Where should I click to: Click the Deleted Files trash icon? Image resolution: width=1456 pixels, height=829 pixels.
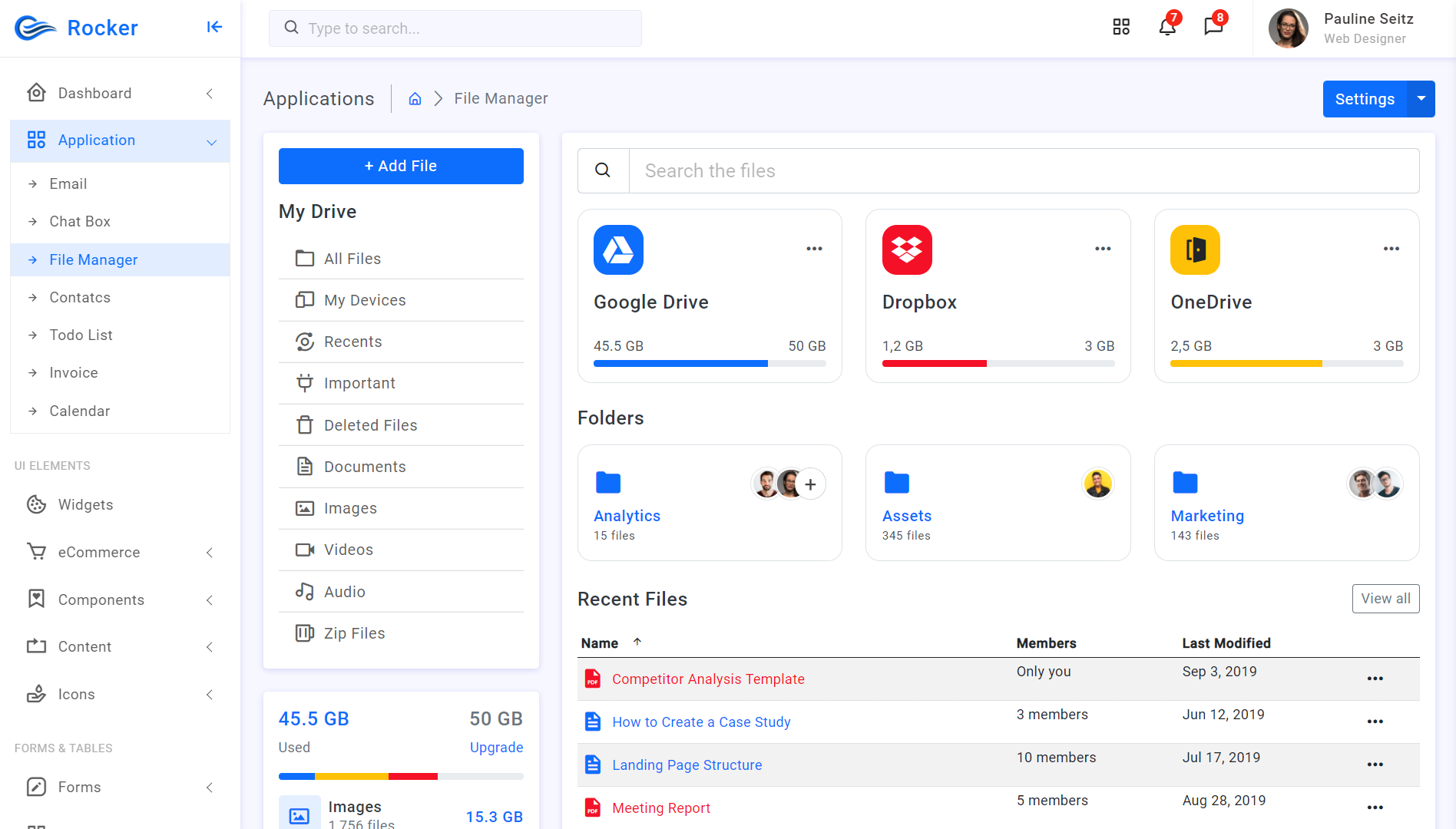coord(306,424)
